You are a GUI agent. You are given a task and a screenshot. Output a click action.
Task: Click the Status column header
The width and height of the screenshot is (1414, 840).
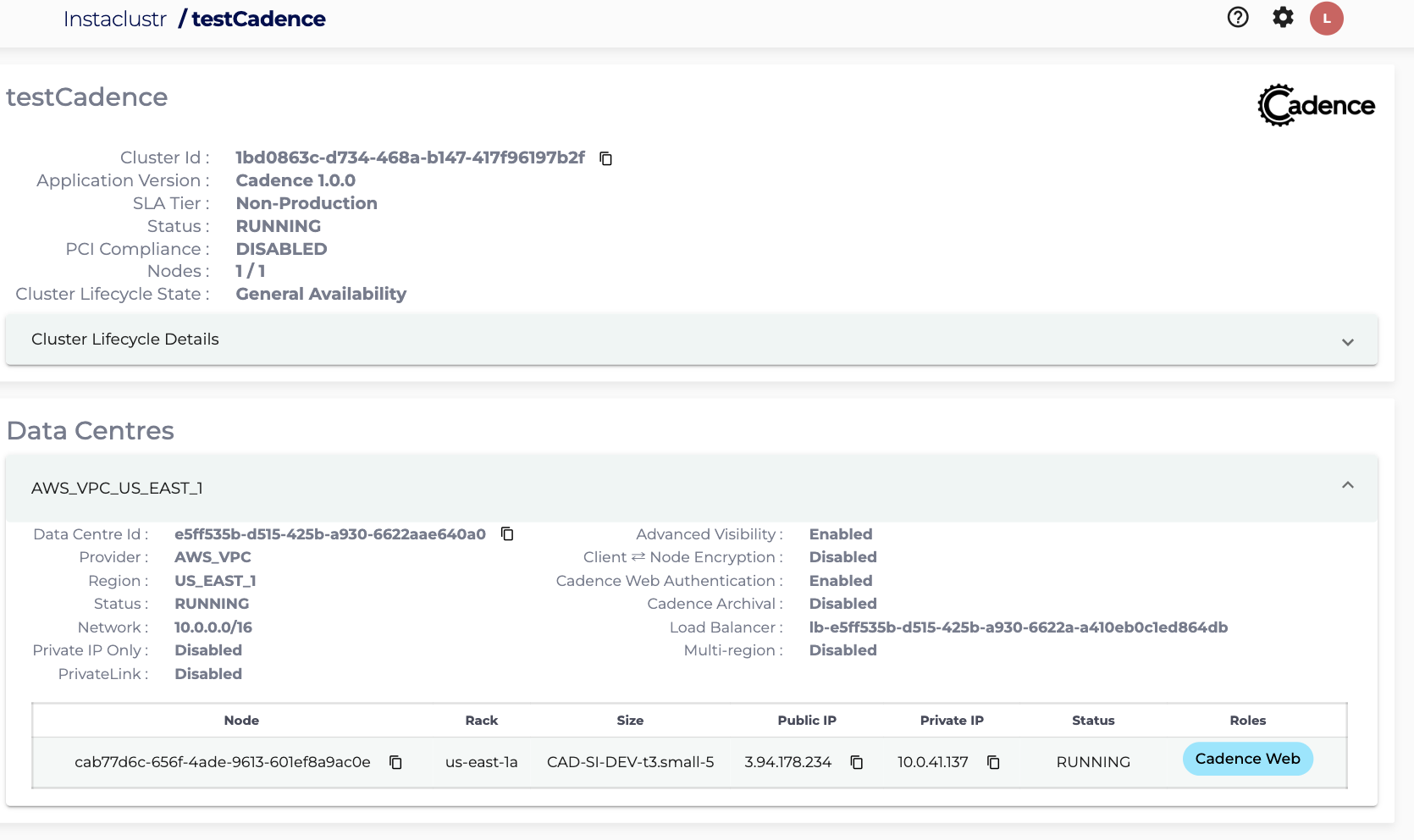tap(1093, 721)
